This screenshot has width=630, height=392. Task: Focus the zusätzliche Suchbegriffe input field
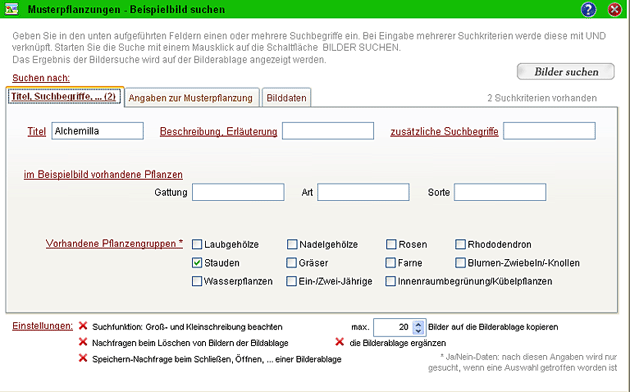(549, 131)
